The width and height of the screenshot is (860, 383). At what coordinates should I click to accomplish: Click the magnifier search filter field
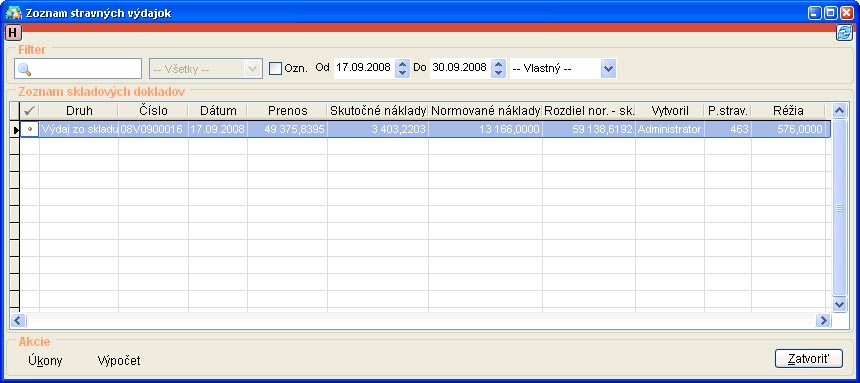[x=78, y=69]
